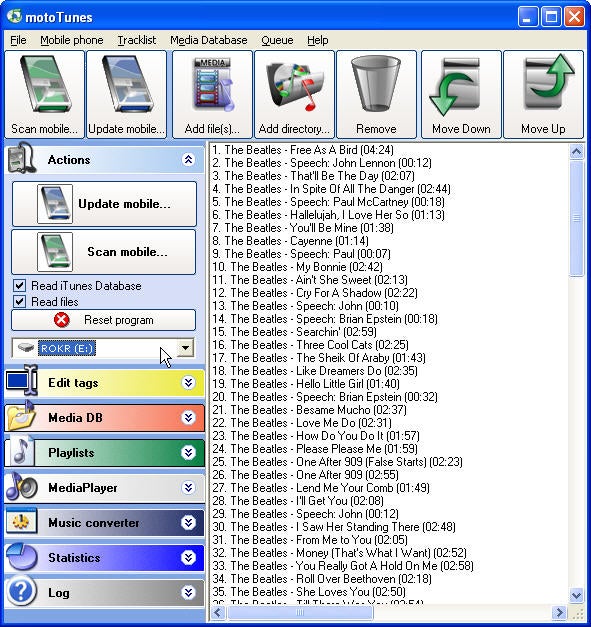The image size is (591, 627).
Task: Click the Update mobile toolbar icon
Action: coord(128,84)
